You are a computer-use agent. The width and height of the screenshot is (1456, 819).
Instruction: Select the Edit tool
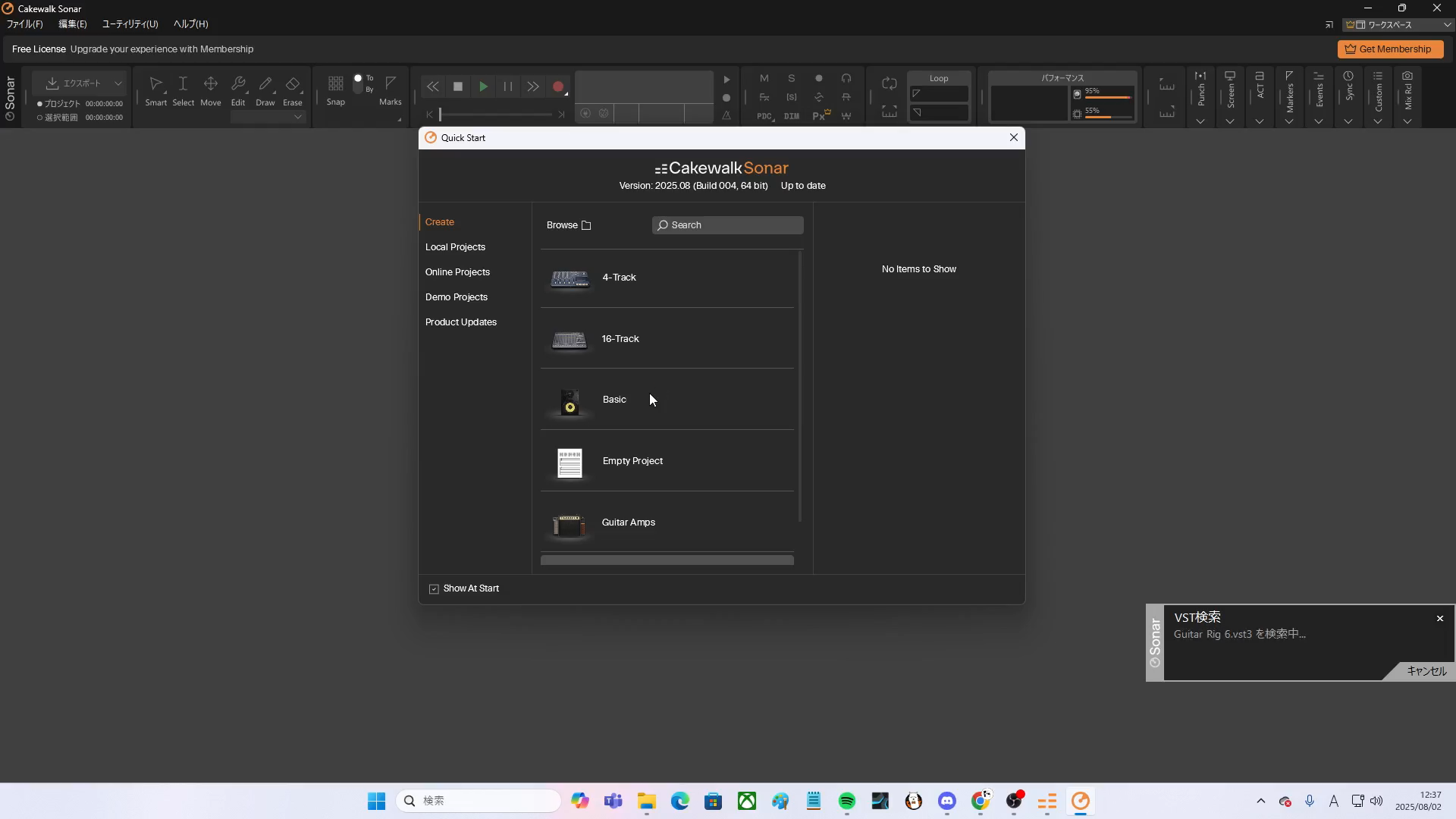(x=238, y=90)
